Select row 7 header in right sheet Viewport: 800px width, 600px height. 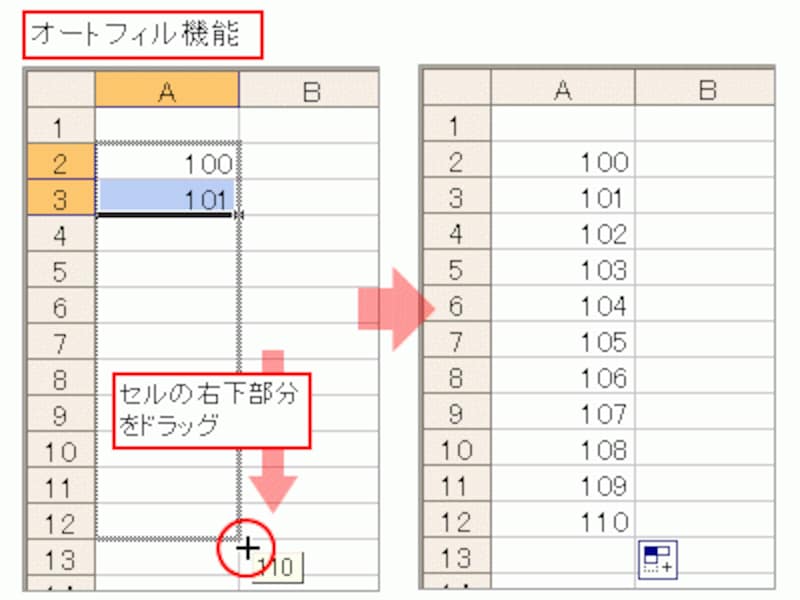(457, 340)
